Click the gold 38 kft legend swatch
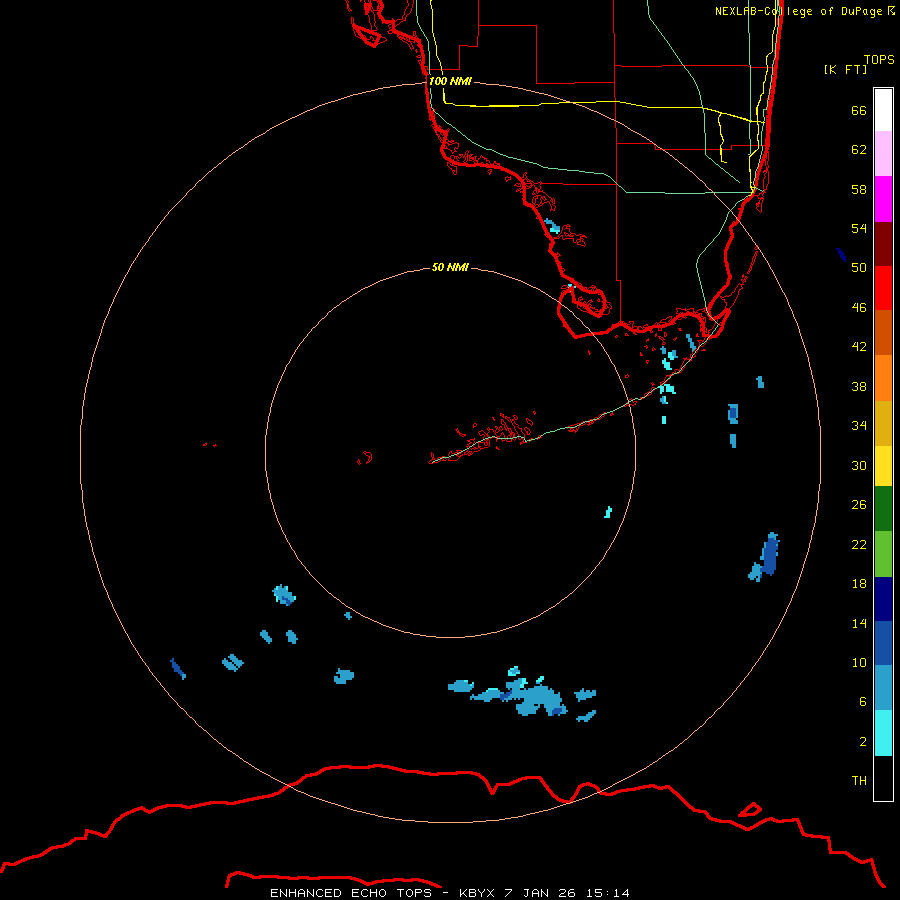The image size is (900, 900). (883, 423)
